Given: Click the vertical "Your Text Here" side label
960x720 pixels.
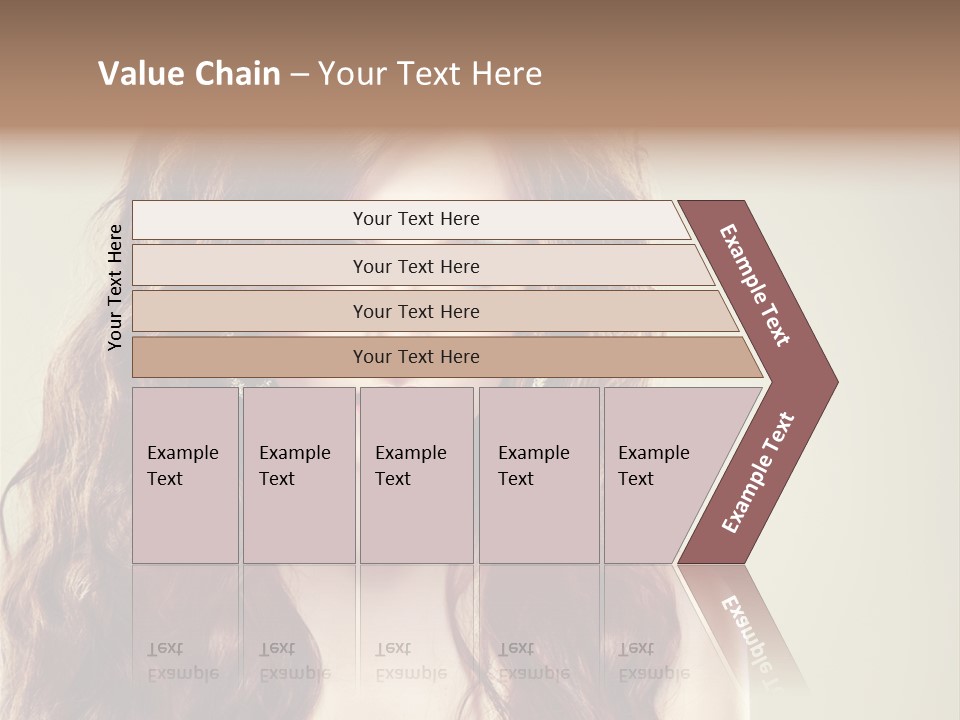Looking at the screenshot, I should click(x=115, y=288).
